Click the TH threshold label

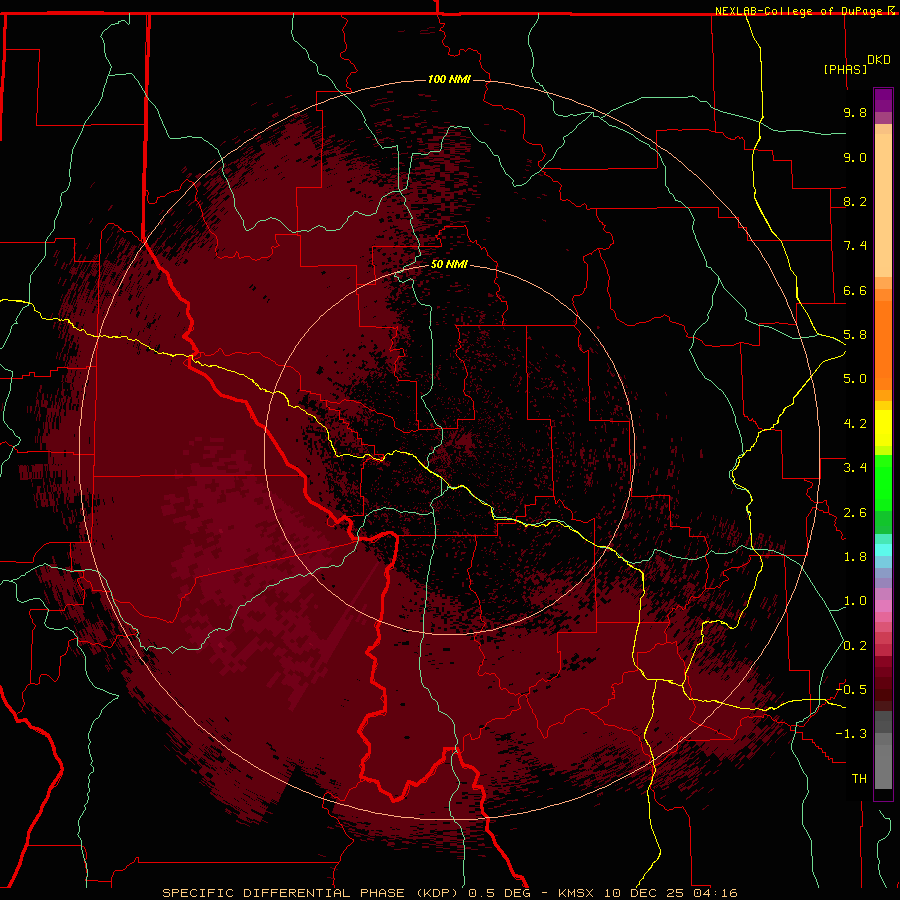(859, 779)
